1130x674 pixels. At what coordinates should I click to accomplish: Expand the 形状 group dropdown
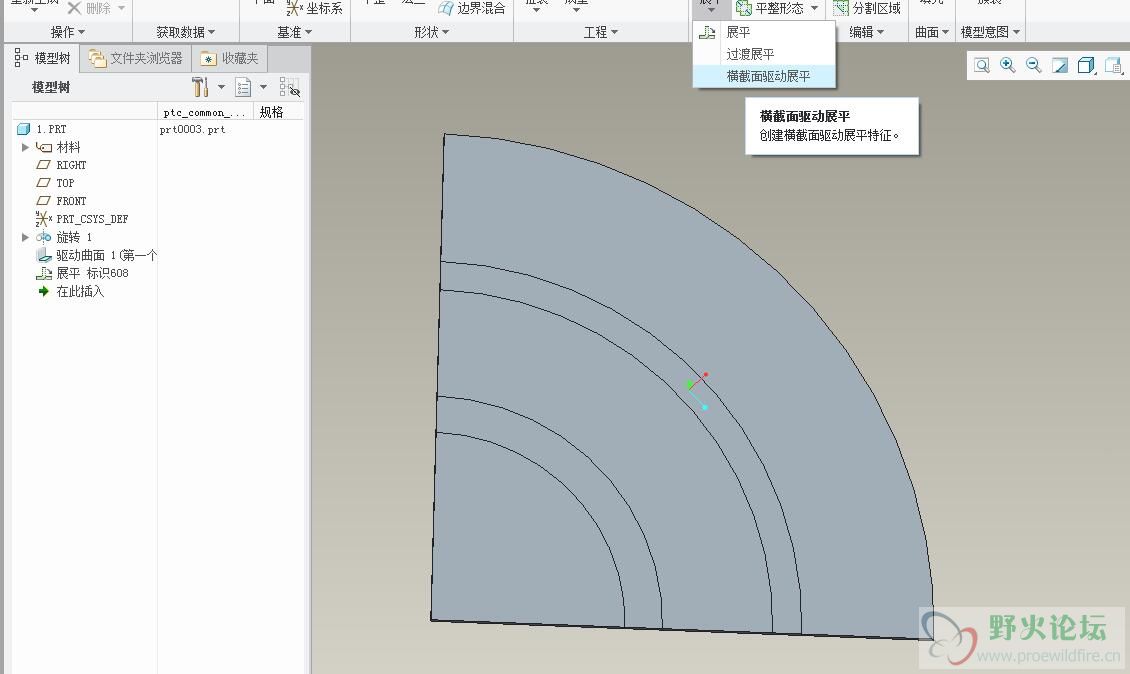pos(431,32)
